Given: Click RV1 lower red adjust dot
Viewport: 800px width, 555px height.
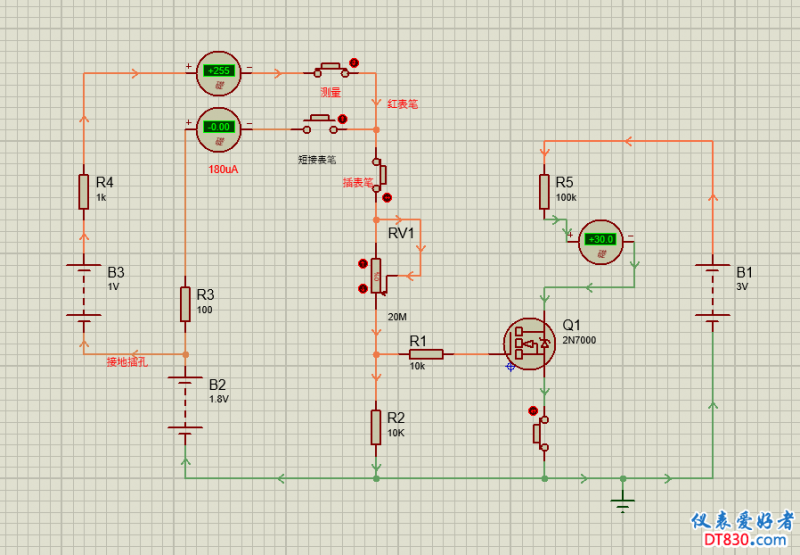Looking at the screenshot, I should coord(362,289).
